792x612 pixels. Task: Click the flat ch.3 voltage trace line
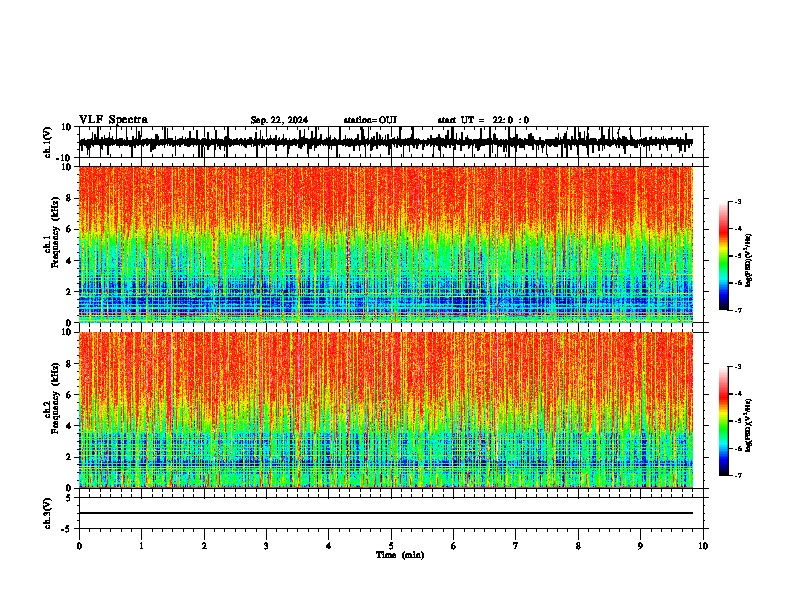coord(385,513)
